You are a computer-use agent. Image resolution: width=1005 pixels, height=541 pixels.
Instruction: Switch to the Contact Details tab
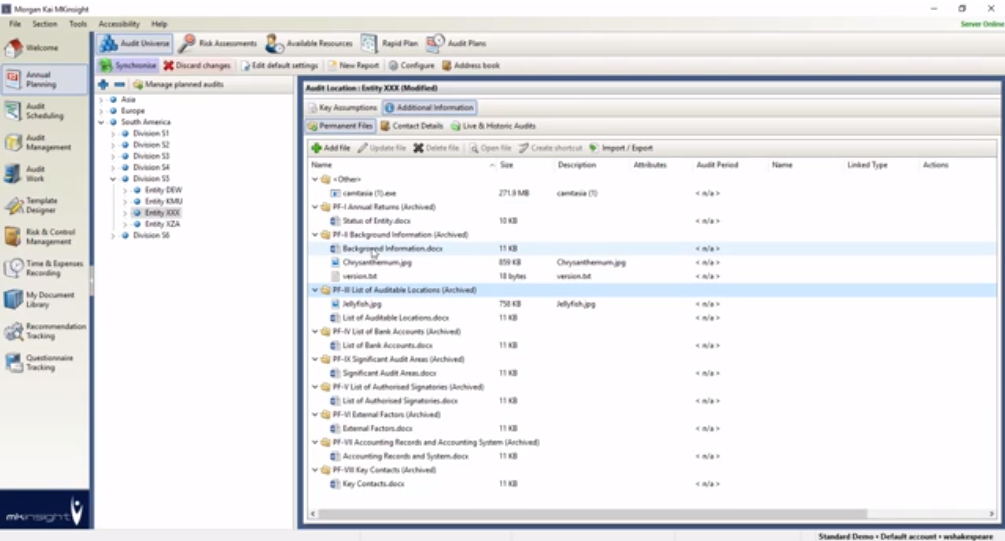click(x=411, y=126)
